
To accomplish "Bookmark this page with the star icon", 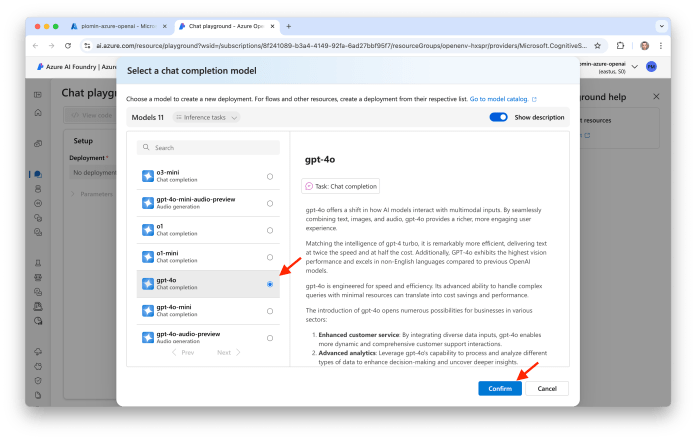I will (x=597, y=46).
